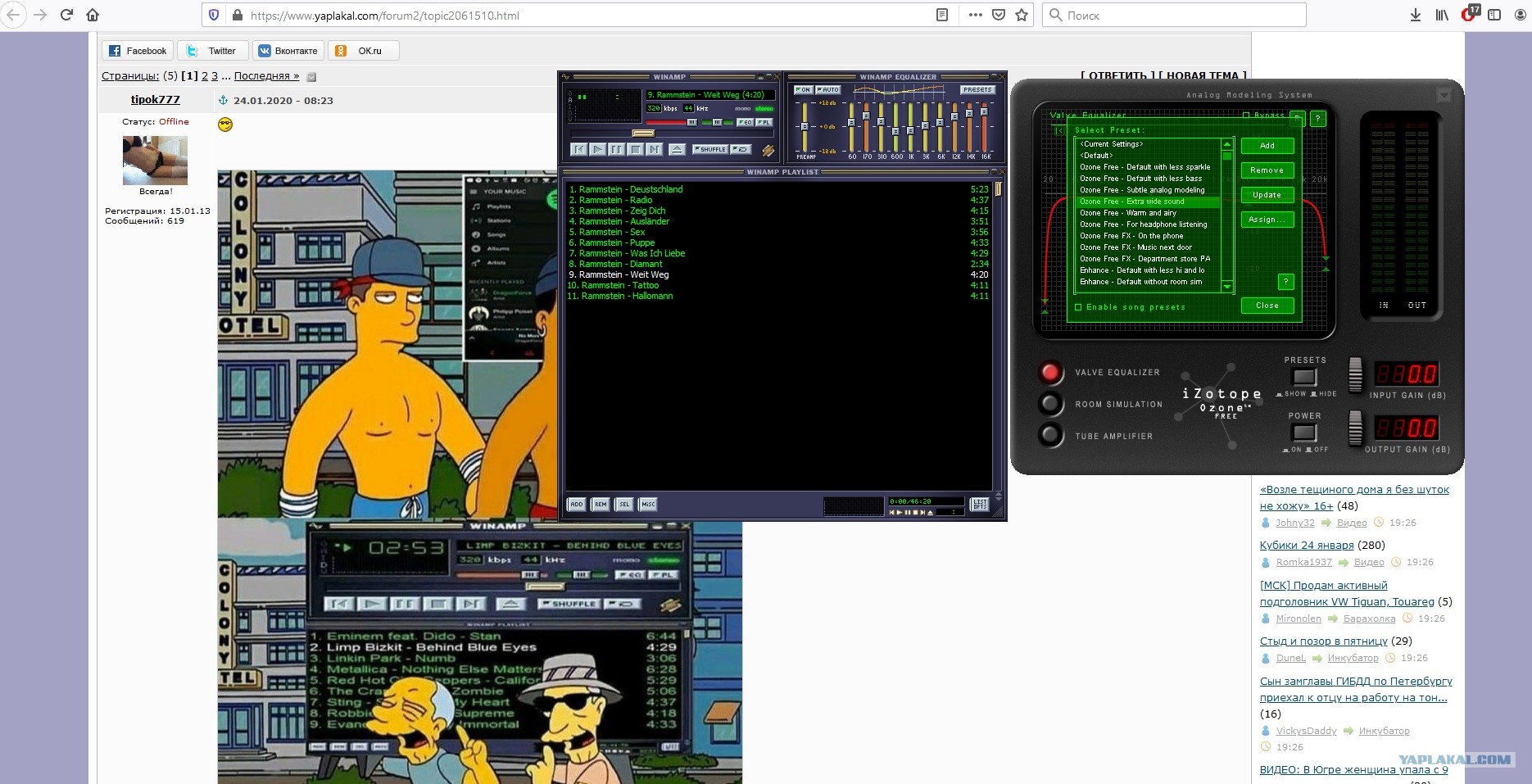Toggle the PL playlist button

tap(764, 122)
